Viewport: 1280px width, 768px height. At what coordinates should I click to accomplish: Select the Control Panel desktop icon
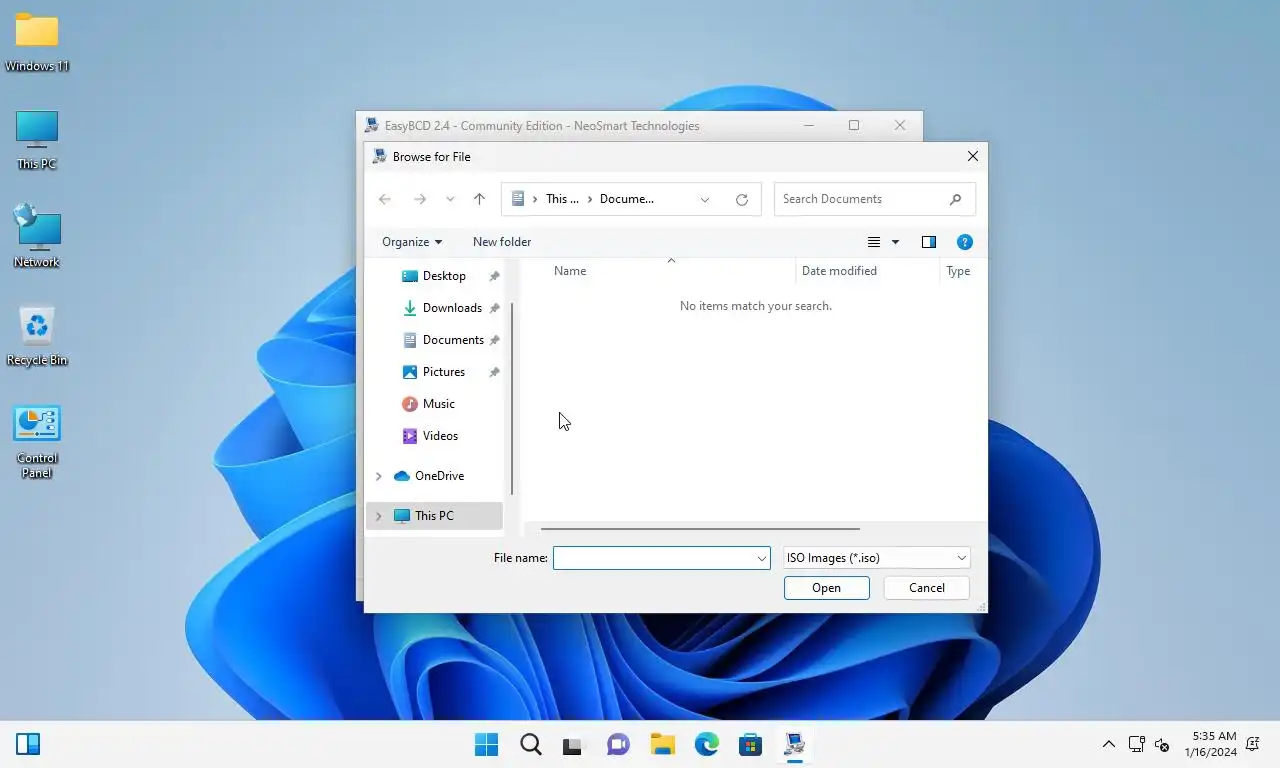click(x=37, y=442)
